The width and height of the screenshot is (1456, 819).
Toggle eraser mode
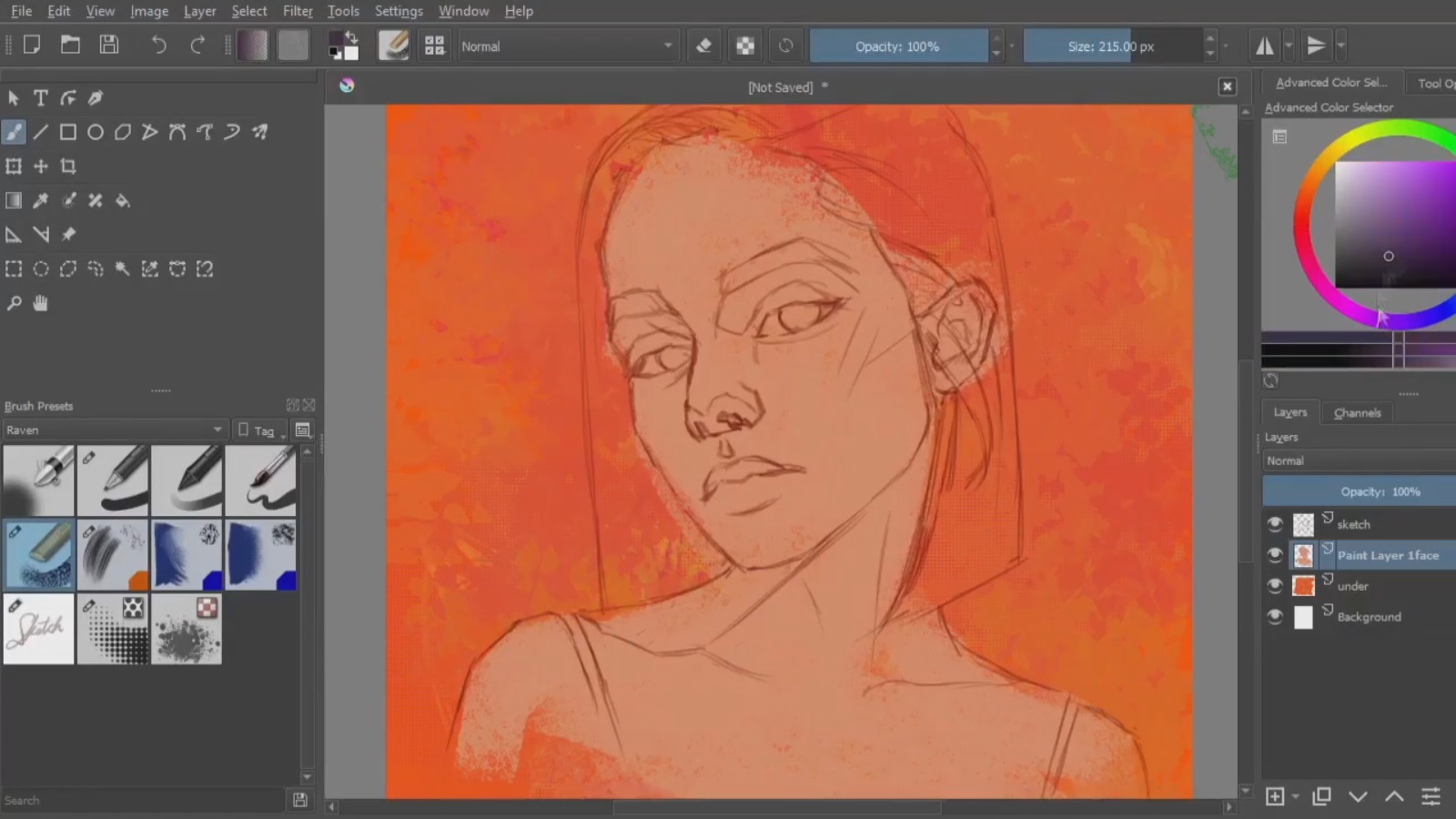click(703, 45)
